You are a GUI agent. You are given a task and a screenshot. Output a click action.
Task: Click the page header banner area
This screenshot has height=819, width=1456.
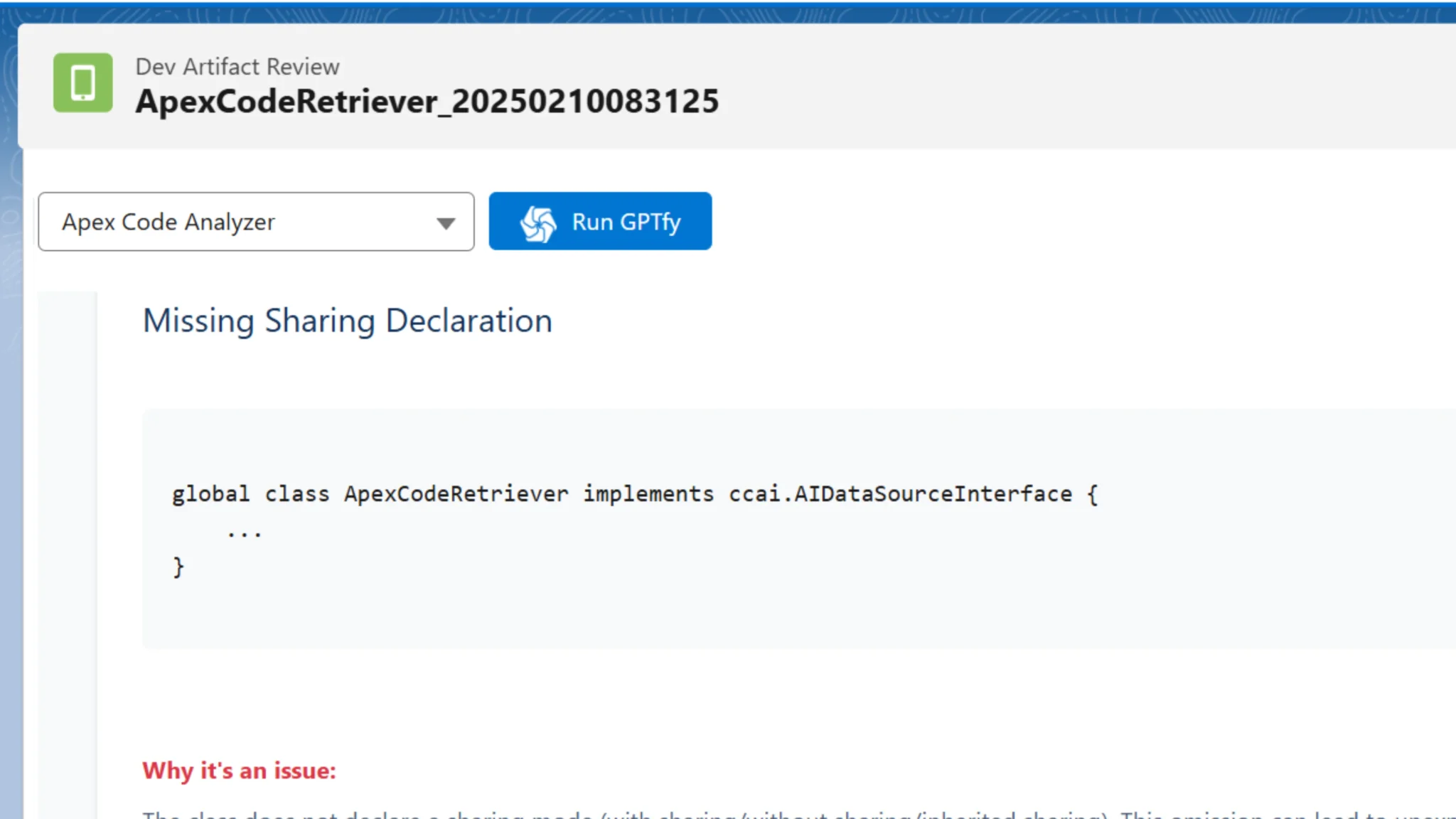[x=1066, y=85]
